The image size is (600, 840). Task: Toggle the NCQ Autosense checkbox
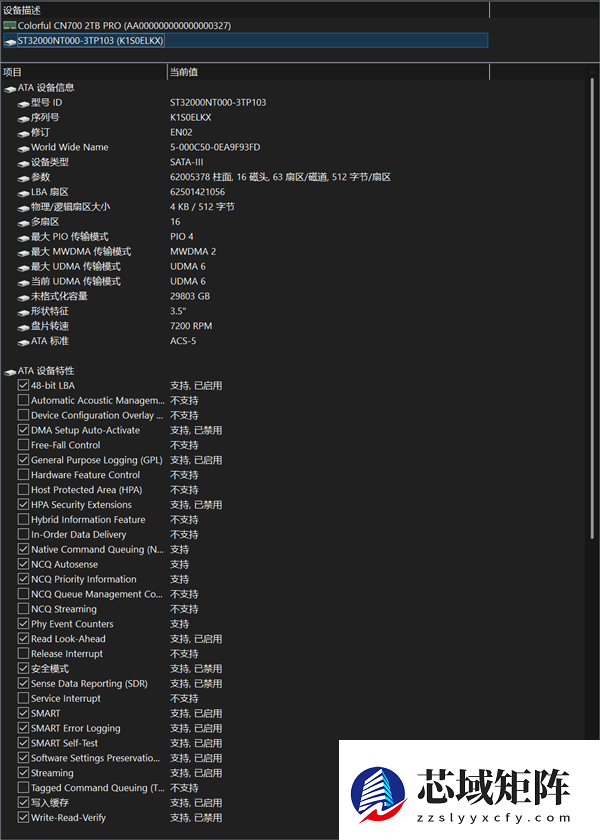point(23,564)
